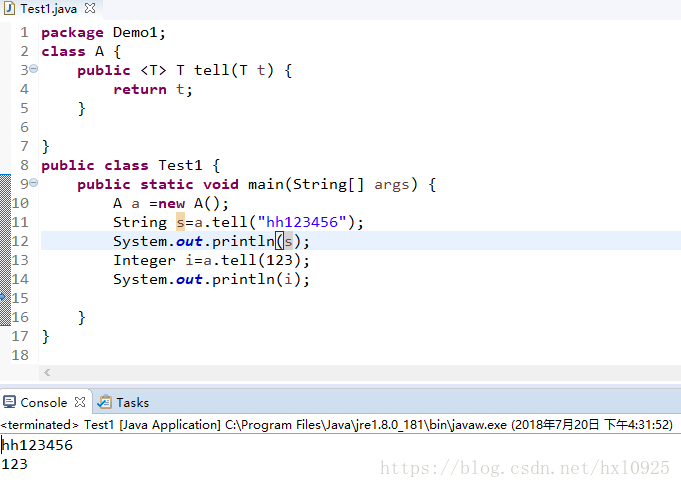This screenshot has width=681, height=488.
Task: Click 'args' parameter on line 9
Action: point(392,185)
